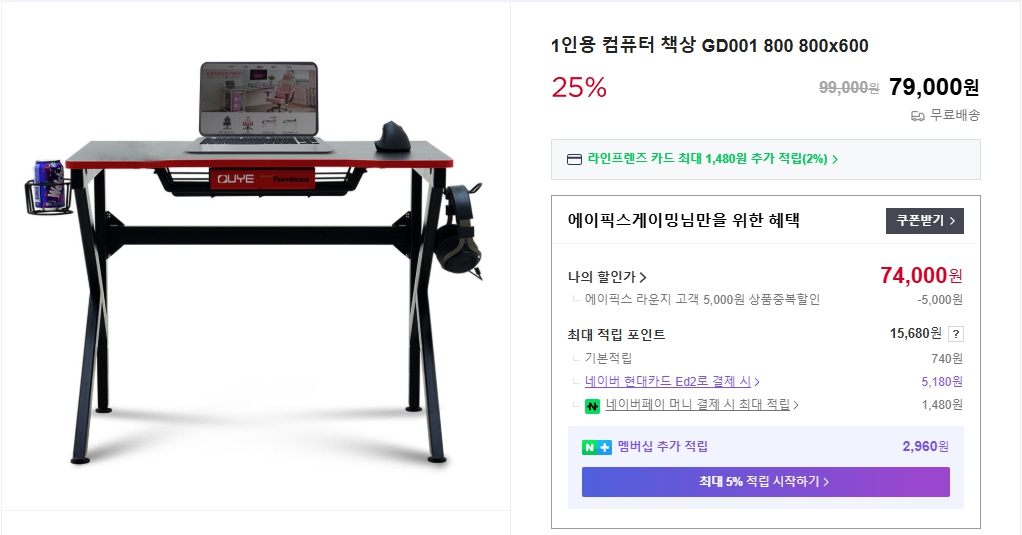This screenshot has height=535, width=1022.
Task: Click the product title 1인용 컴퓨터 책상 GD001
Action: click(x=710, y=46)
